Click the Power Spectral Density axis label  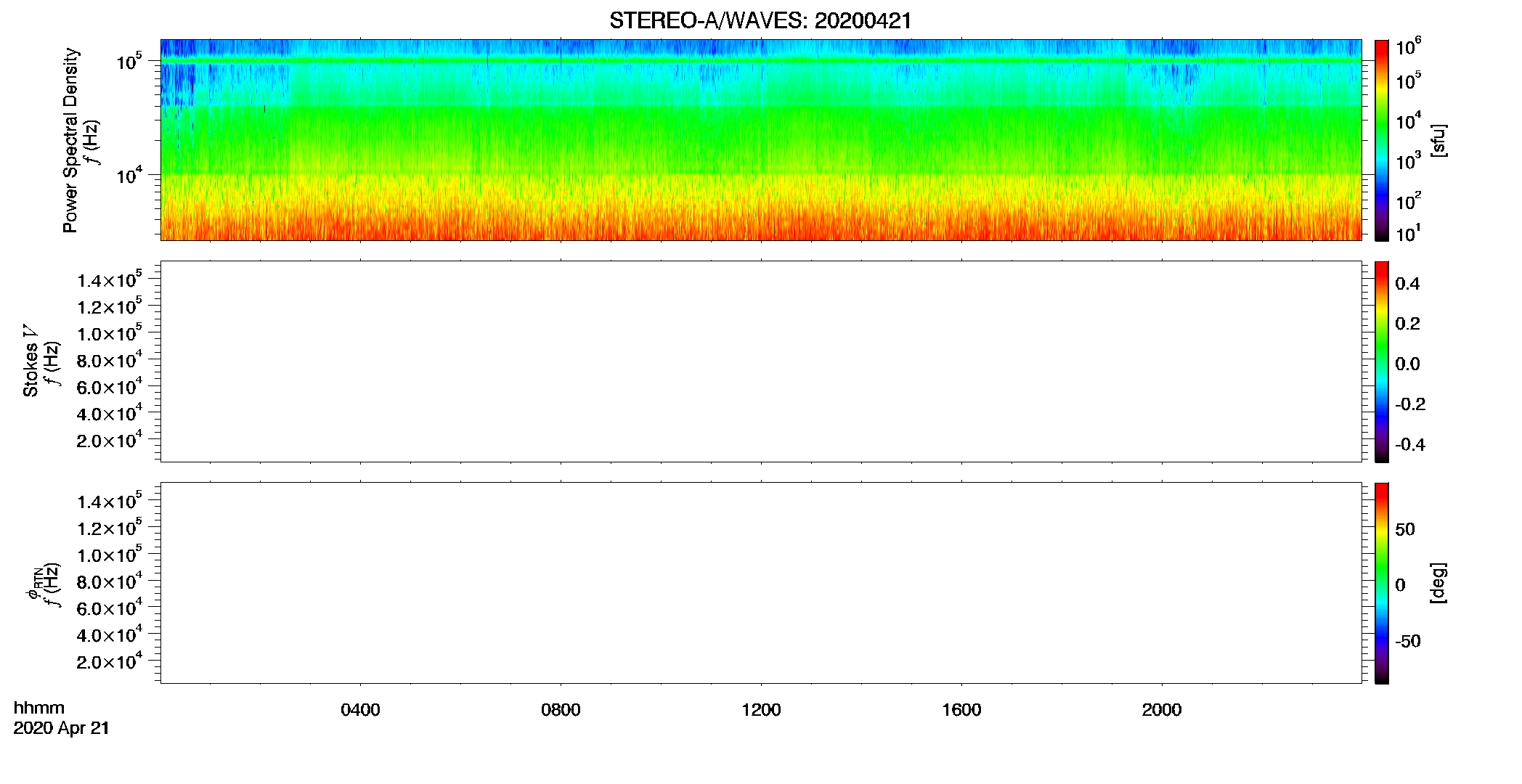[x=70, y=140]
